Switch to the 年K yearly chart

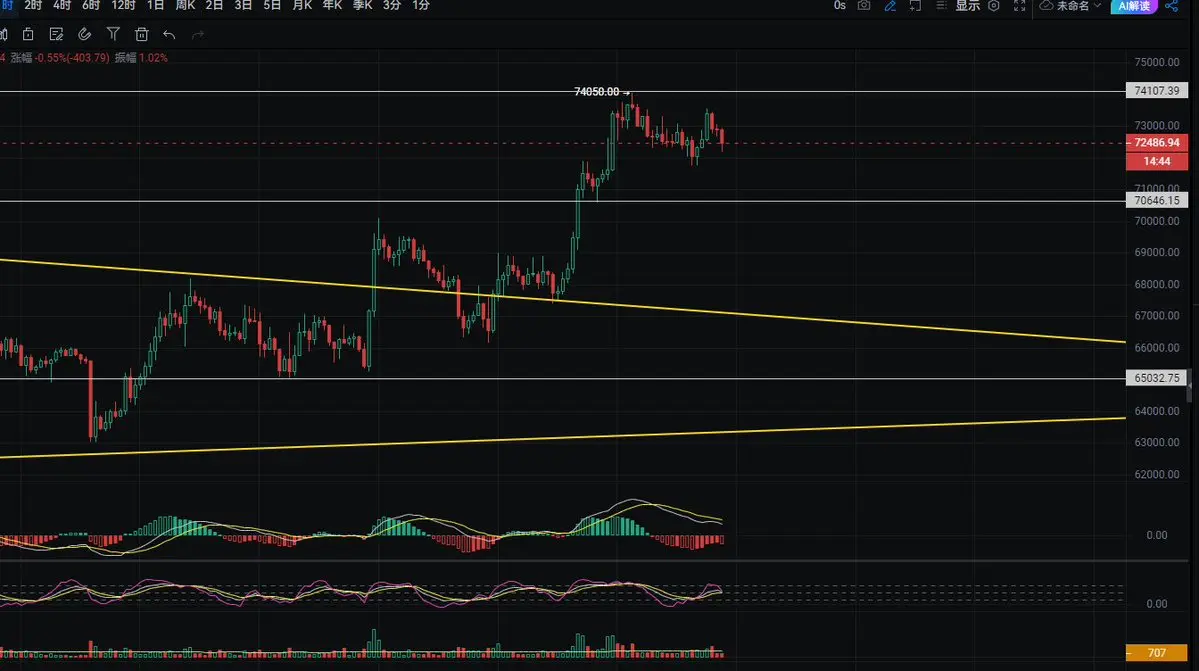pyautogui.click(x=332, y=5)
